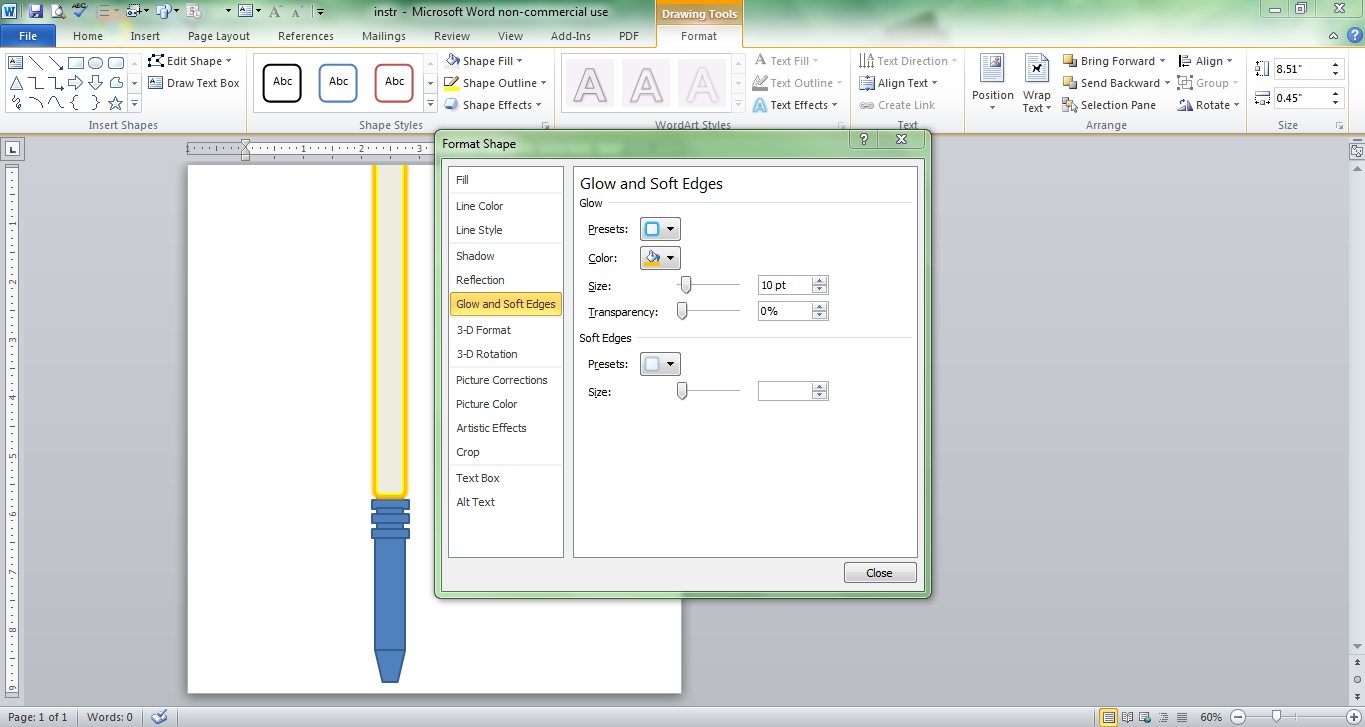Image resolution: width=1365 pixels, height=727 pixels.
Task: Open the Format Shape dialog help button
Action: [x=863, y=140]
